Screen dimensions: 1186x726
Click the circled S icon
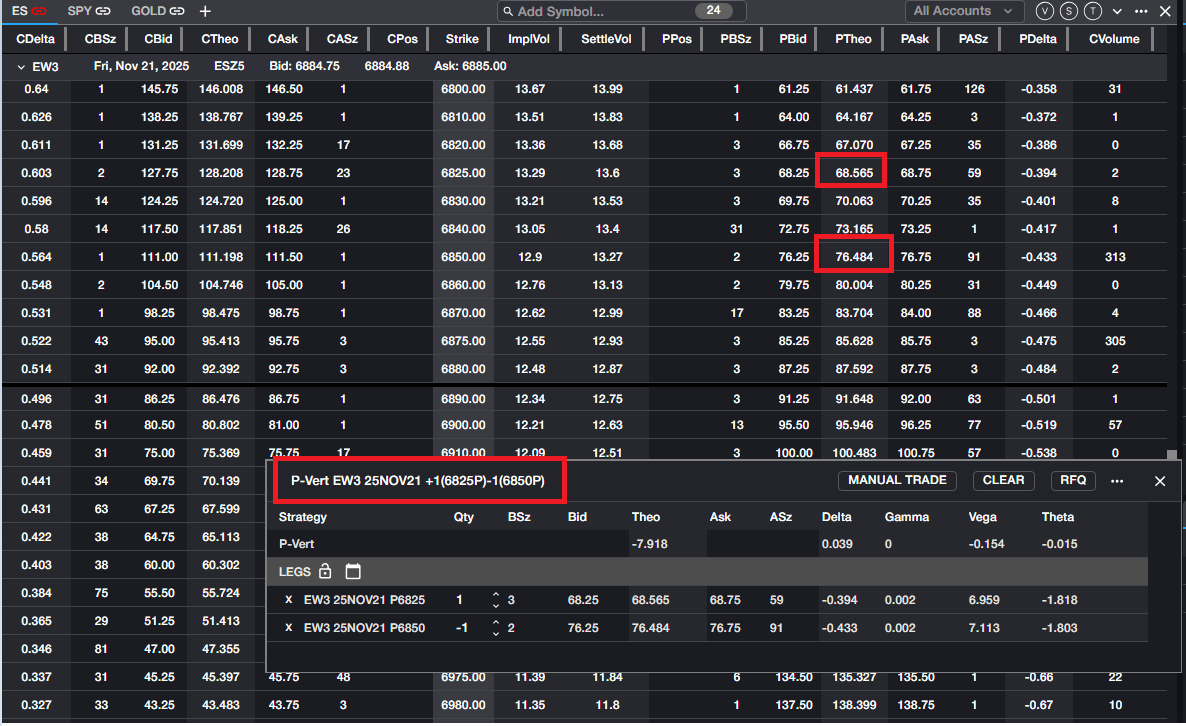(x=1069, y=11)
